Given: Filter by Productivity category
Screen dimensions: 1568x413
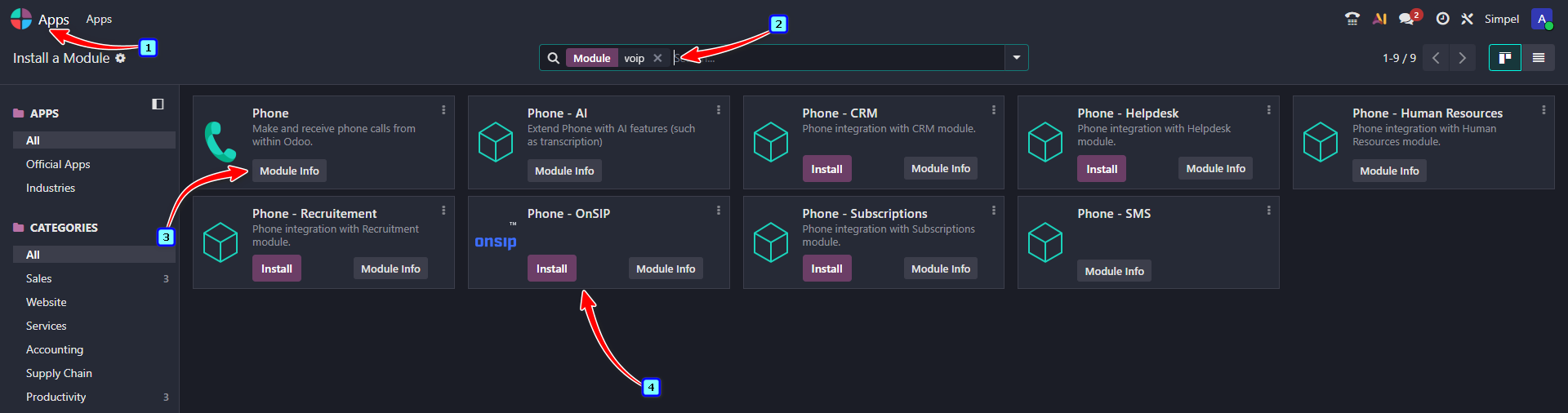Looking at the screenshot, I should click(94, 397).
